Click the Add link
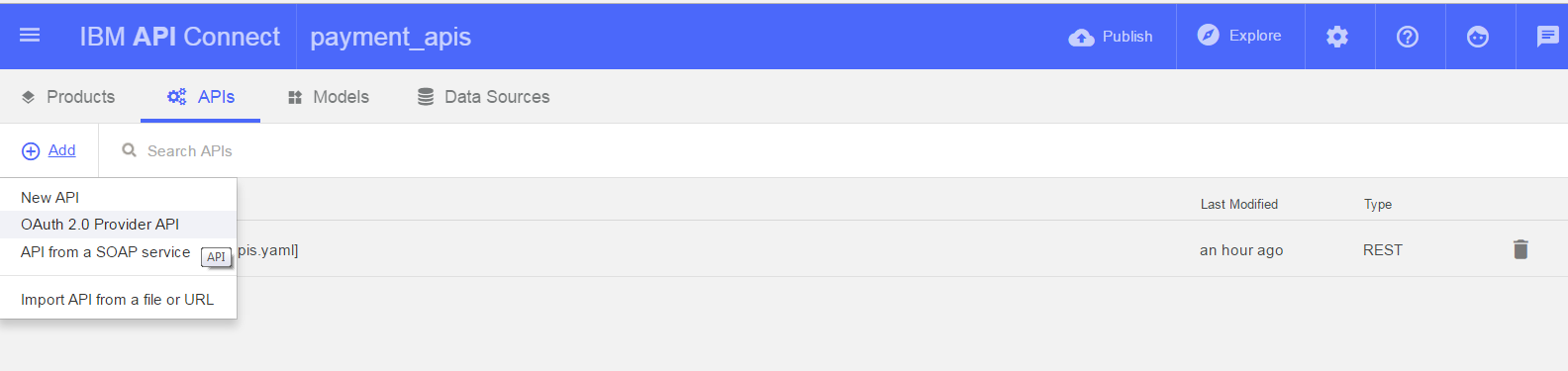The height and width of the screenshot is (371, 1568). point(61,150)
